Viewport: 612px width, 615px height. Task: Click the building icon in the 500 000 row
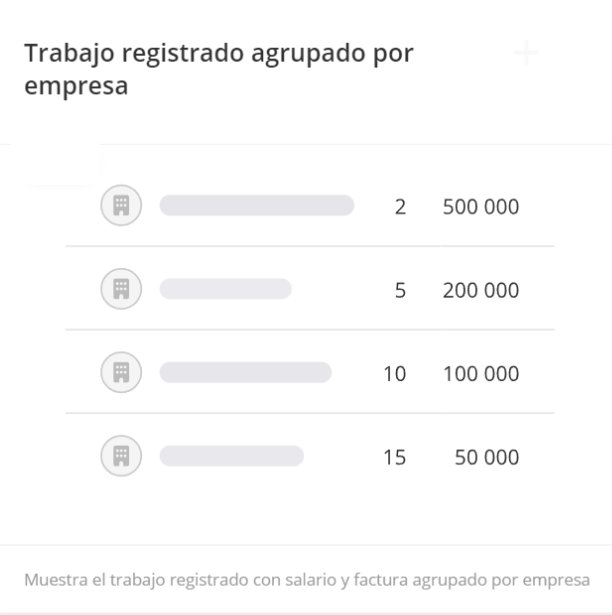[x=121, y=206]
